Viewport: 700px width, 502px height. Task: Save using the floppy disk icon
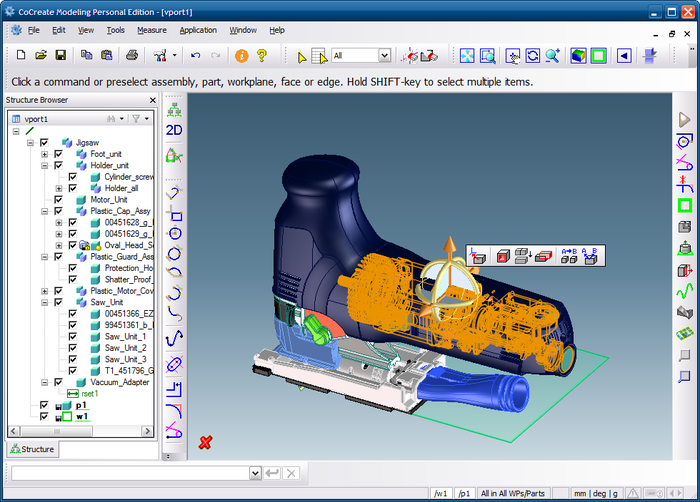click(x=61, y=55)
